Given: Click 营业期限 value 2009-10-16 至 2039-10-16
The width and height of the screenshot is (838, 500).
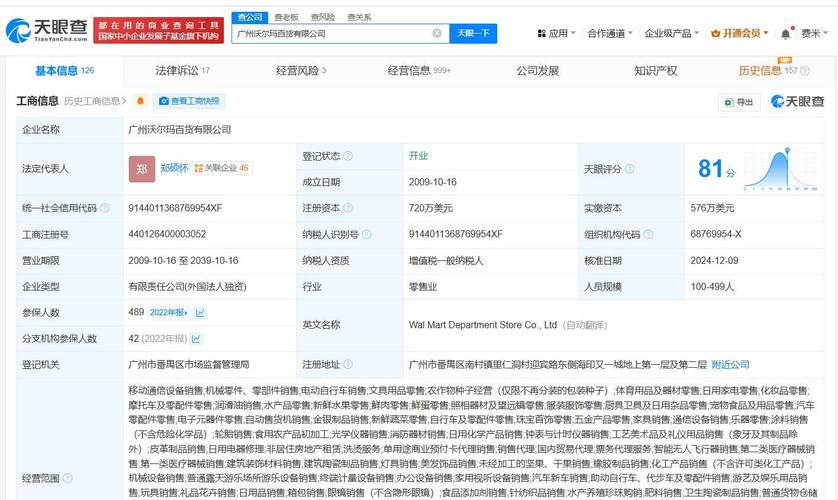Looking at the screenshot, I should click(x=183, y=261).
